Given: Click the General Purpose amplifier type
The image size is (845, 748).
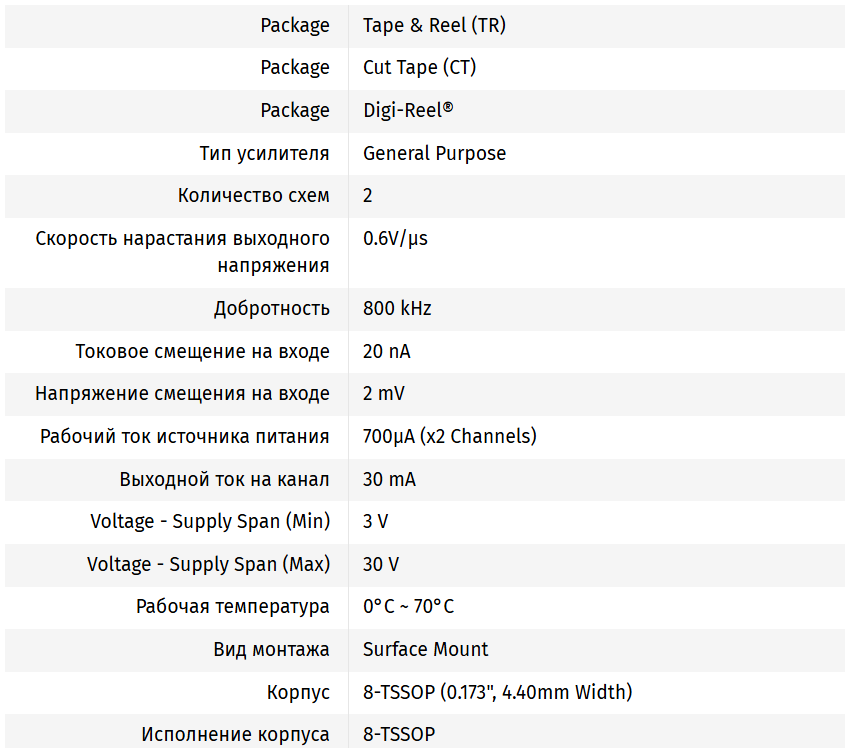Looking at the screenshot, I should tap(434, 153).
